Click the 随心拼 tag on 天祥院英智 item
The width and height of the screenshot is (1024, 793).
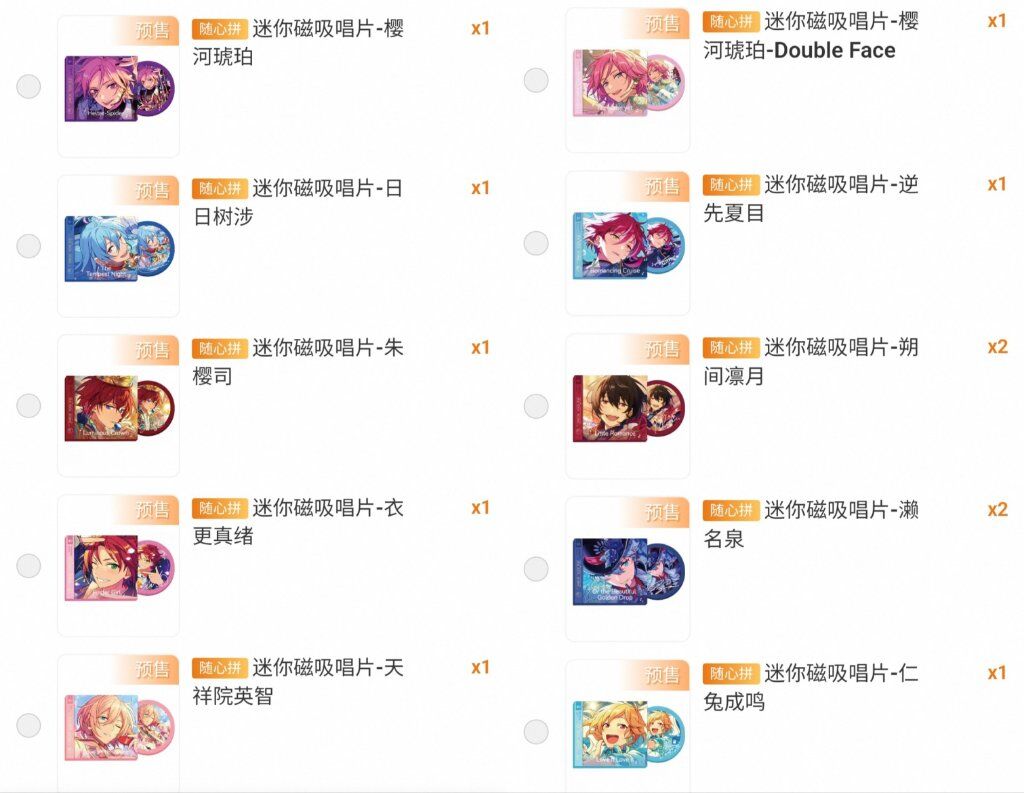point(220,668)
